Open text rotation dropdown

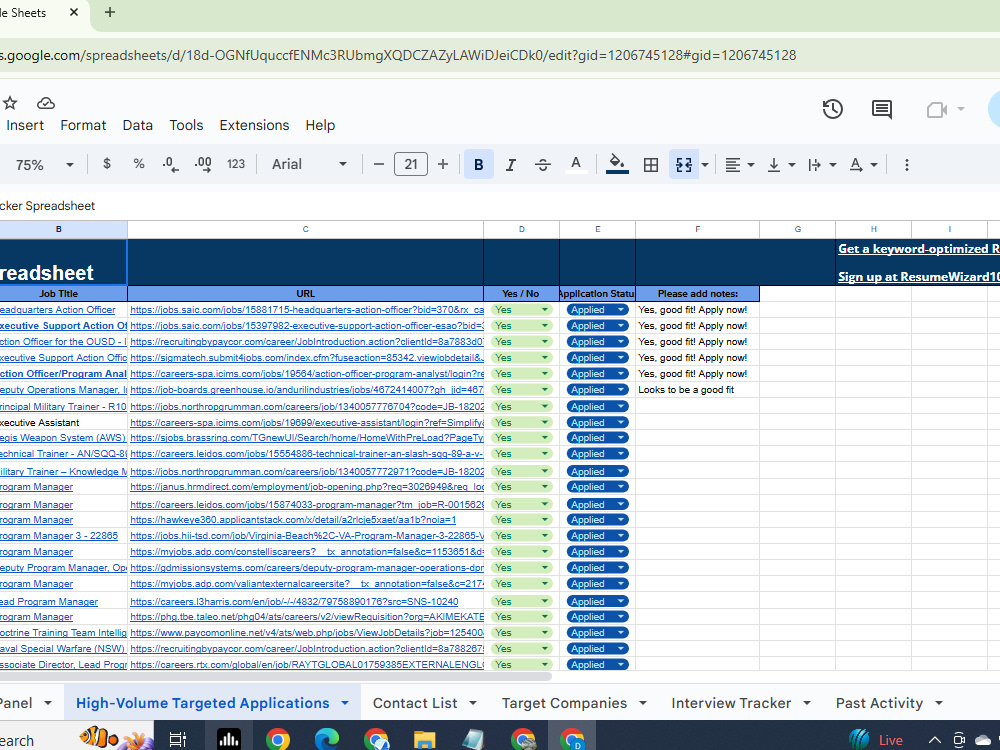tap(864, 165)
